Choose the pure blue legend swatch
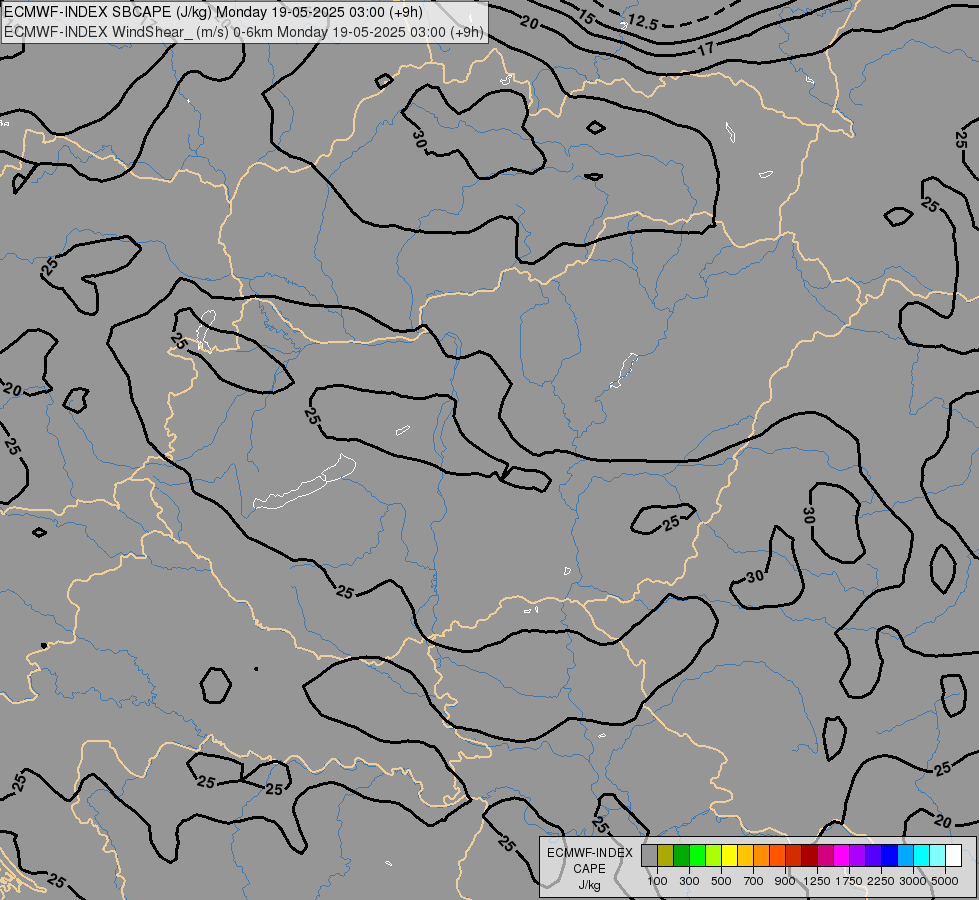 pos(890,855)
